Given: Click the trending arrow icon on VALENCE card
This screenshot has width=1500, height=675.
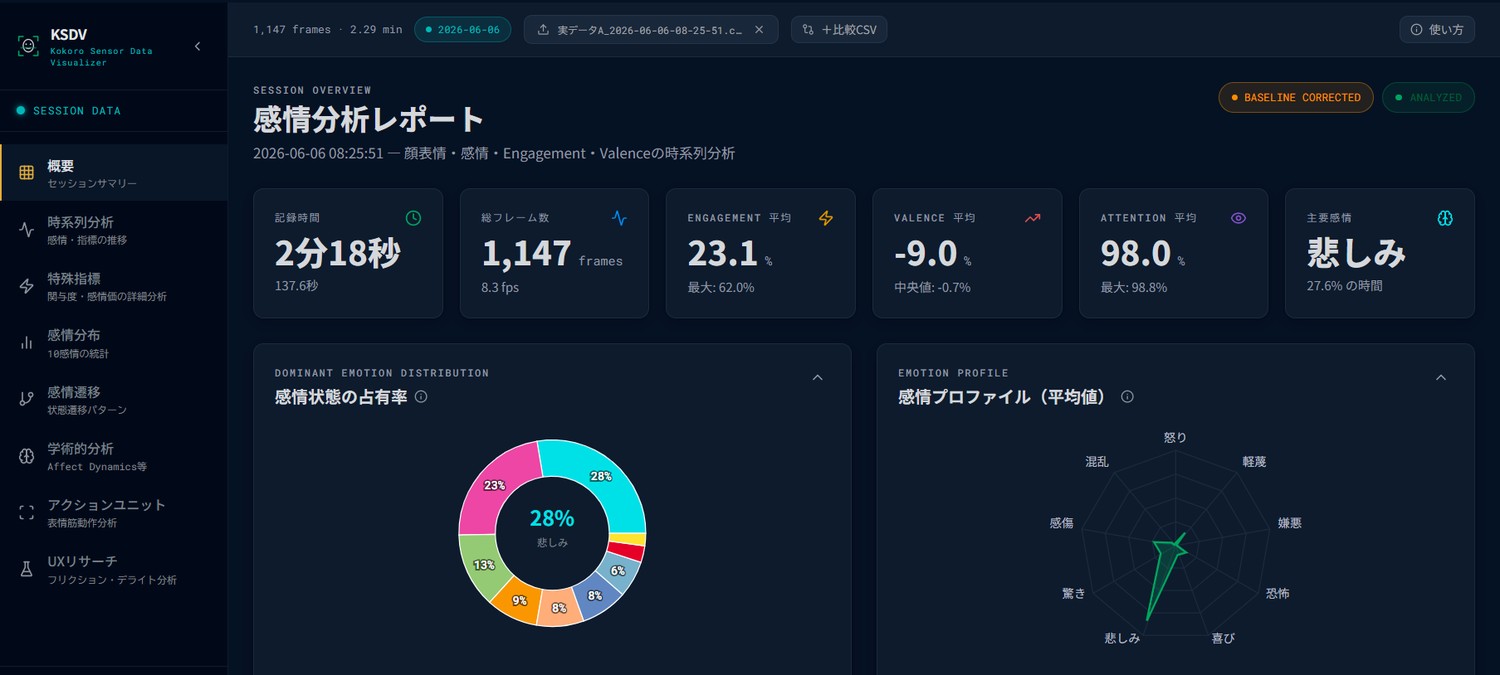Looking at the screenshot, I should (1032, 217).
